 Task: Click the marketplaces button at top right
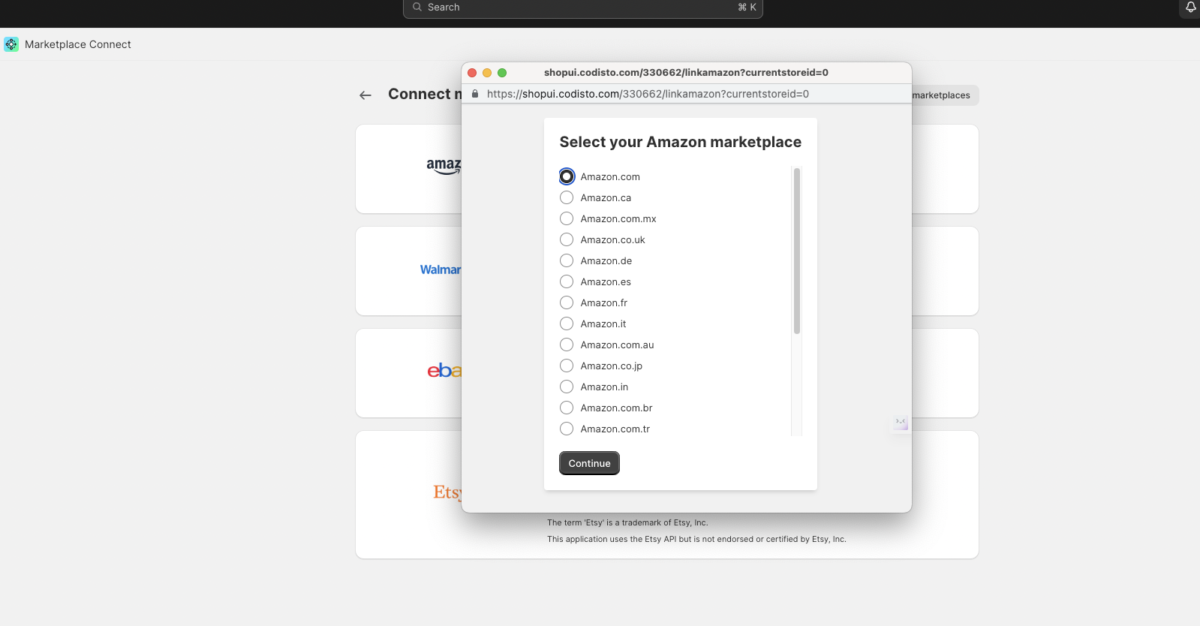click(944, 95)
